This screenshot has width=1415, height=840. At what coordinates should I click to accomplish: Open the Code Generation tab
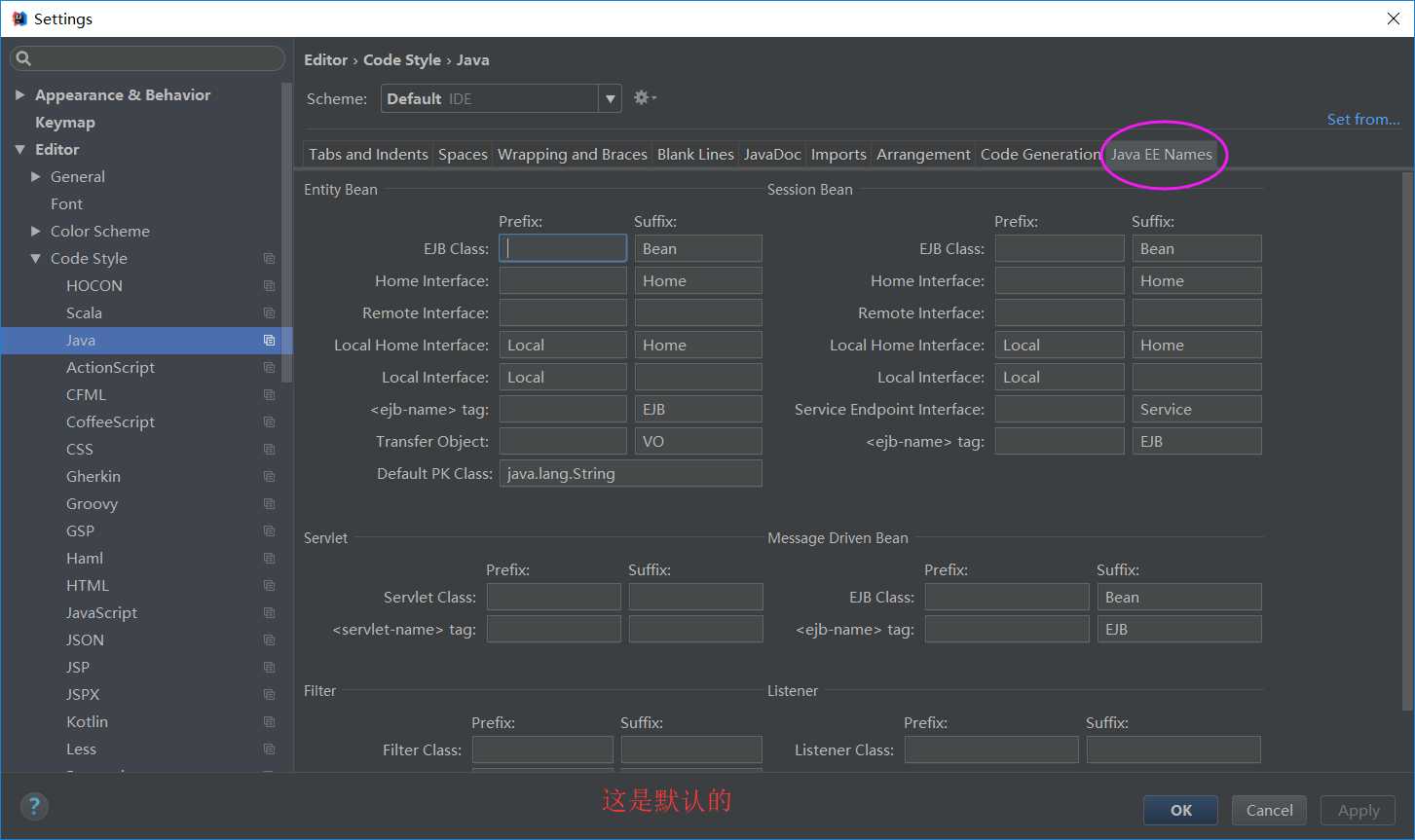(x=1040, y=154)
